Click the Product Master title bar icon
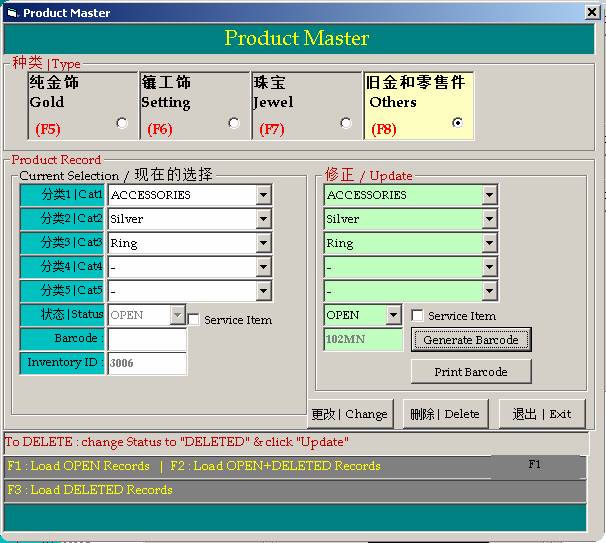The image size is (606, 543). [12, 13]
